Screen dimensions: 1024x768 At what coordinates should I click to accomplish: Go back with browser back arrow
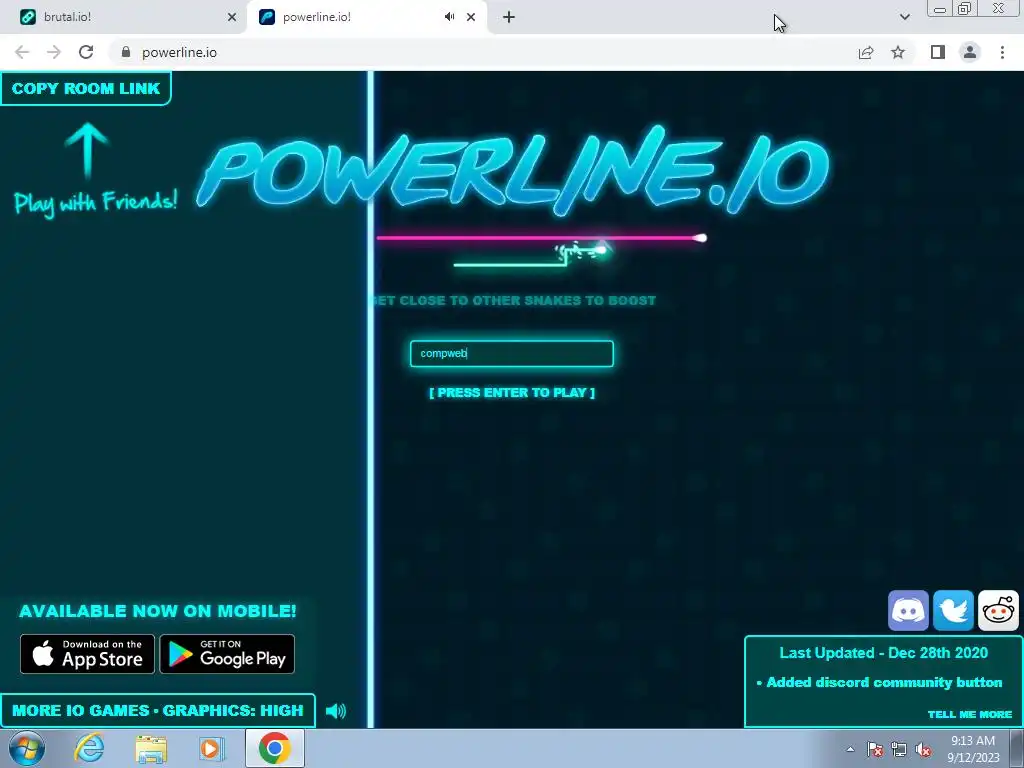pos(22,52)
